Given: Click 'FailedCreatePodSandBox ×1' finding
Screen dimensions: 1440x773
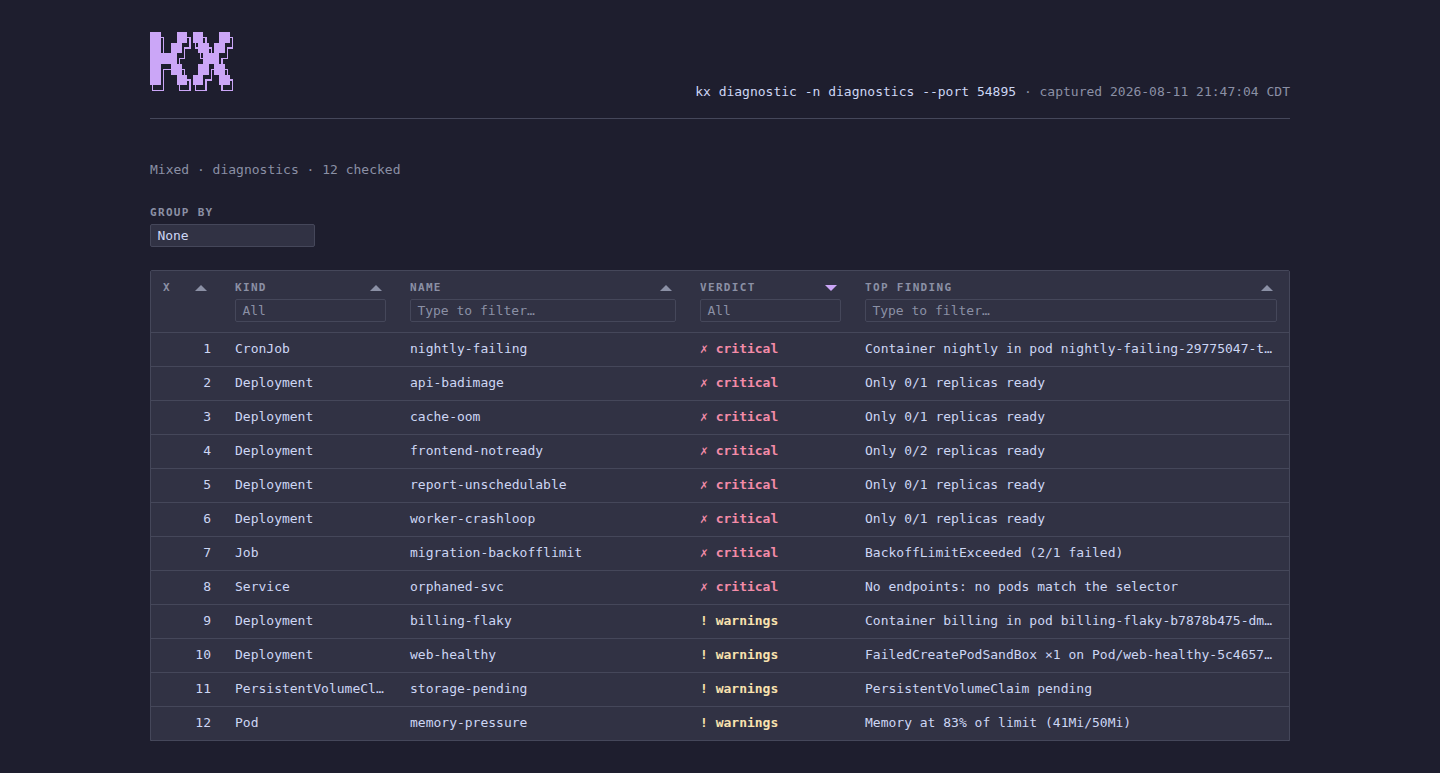Looking at the screenshot, I should click(1070, 655).
